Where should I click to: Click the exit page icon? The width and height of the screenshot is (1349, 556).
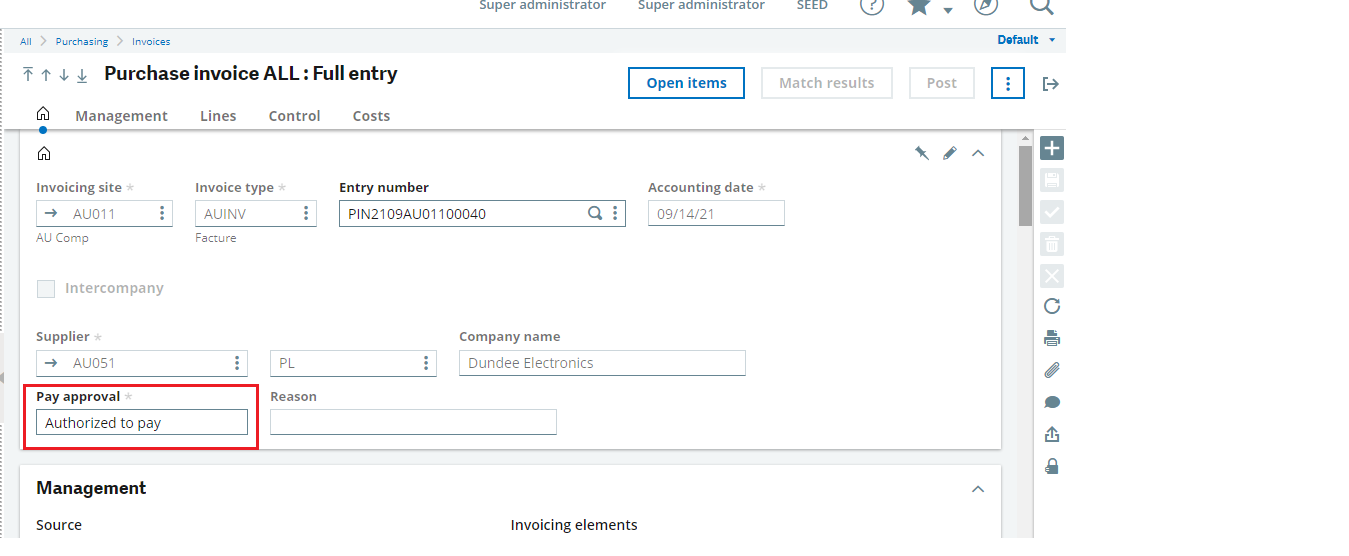(x=1050, y=84)
